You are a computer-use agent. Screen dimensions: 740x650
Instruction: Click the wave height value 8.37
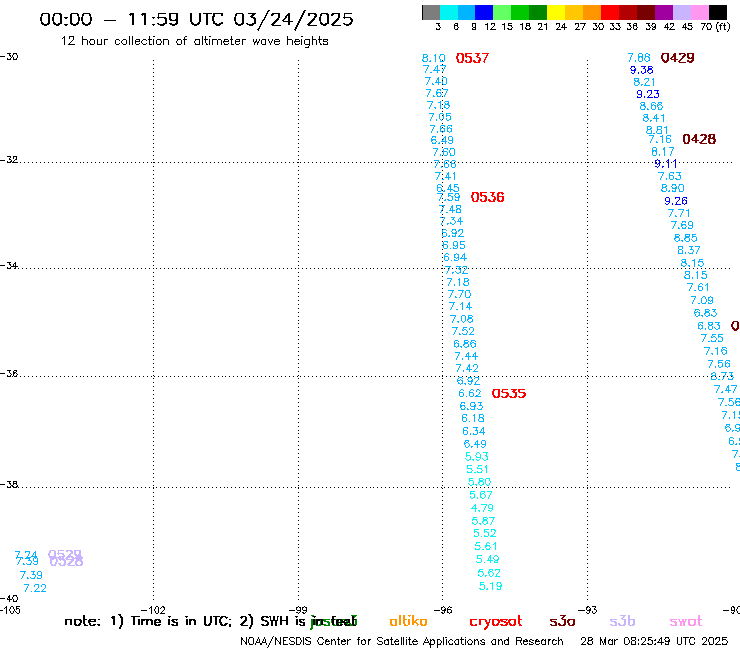pyautogui.click(x=689, y=250)
